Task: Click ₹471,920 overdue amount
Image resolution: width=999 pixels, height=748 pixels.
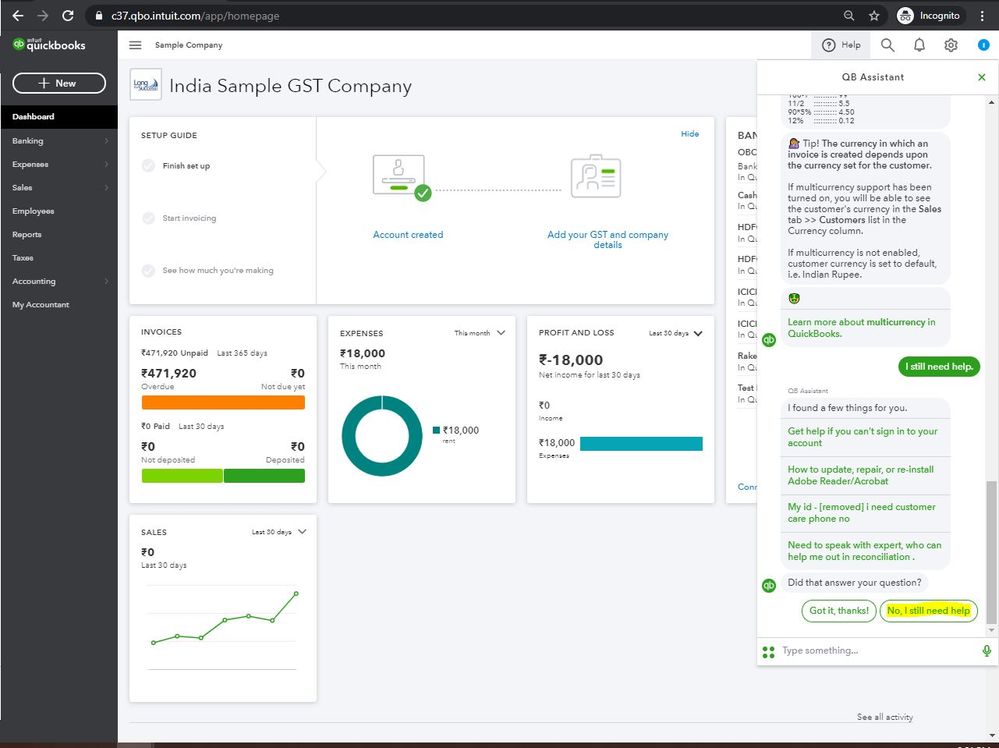Action: 169,373
